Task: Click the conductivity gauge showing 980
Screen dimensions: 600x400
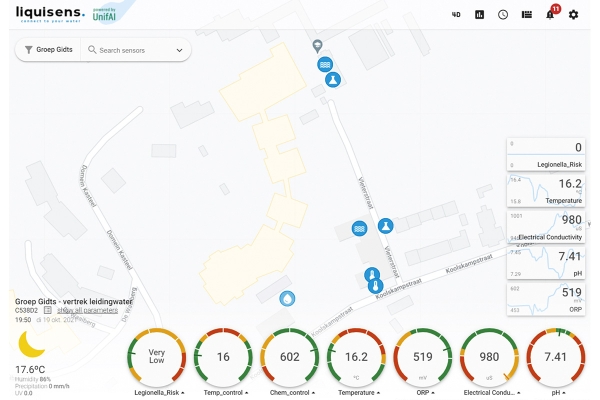Action: tap(489, 357)
